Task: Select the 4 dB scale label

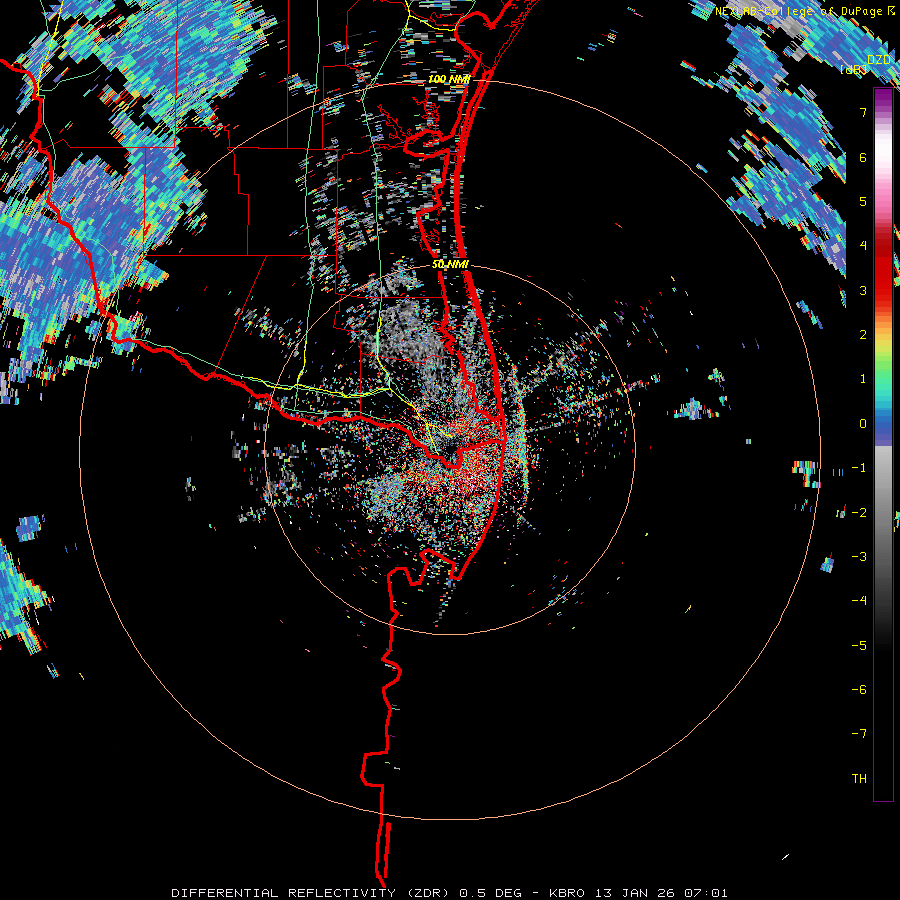Action: [863, 246]
